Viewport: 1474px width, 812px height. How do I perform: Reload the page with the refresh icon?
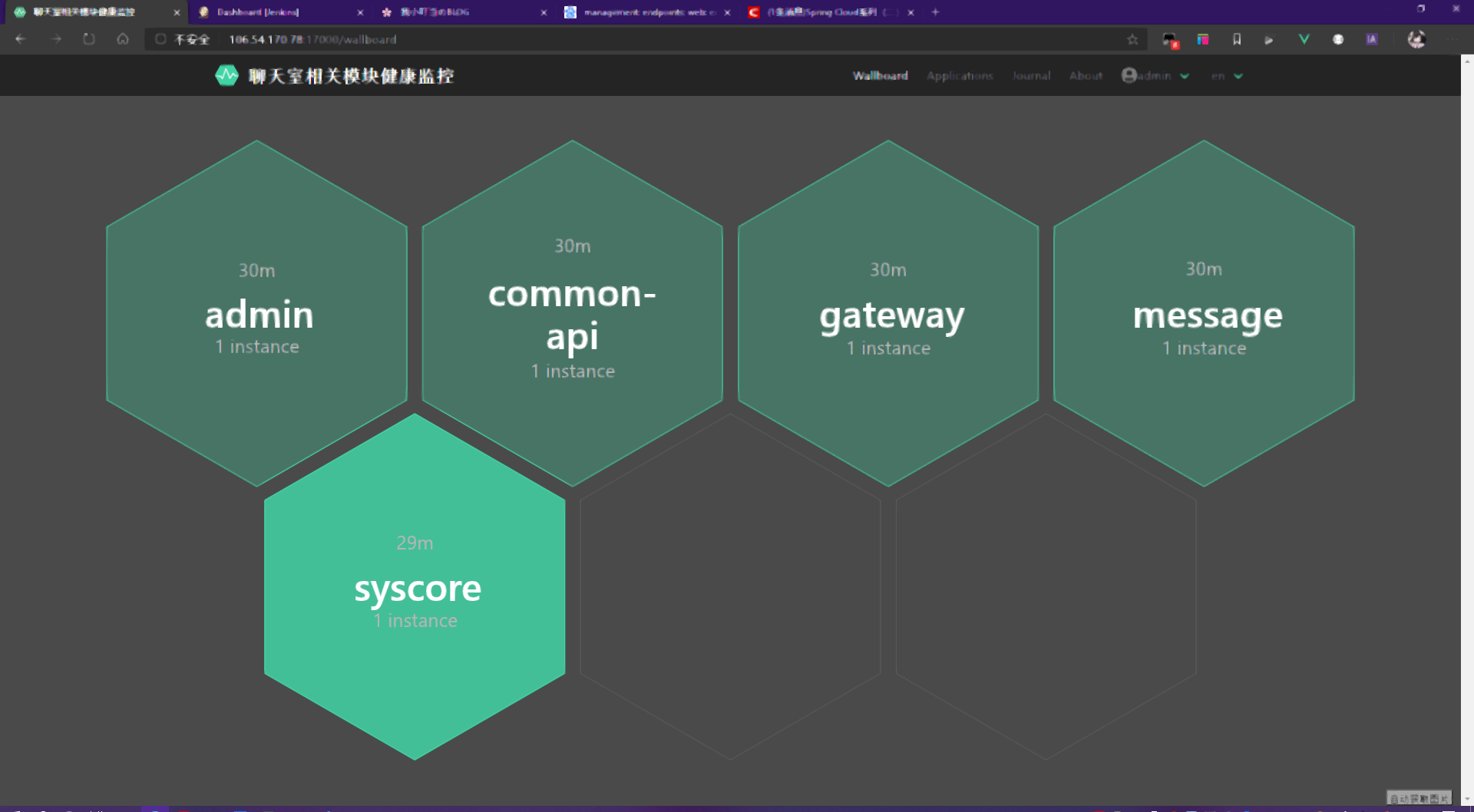click(89, 39)
